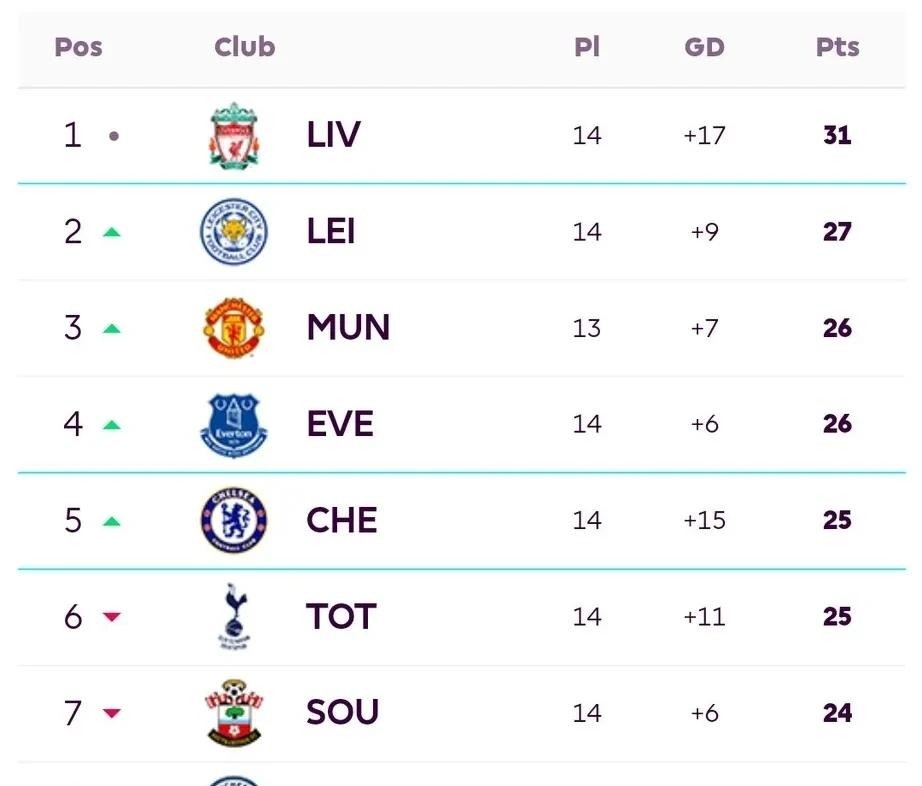
Task: Click the green up arrow next to position 4
Action: point(112,425)
